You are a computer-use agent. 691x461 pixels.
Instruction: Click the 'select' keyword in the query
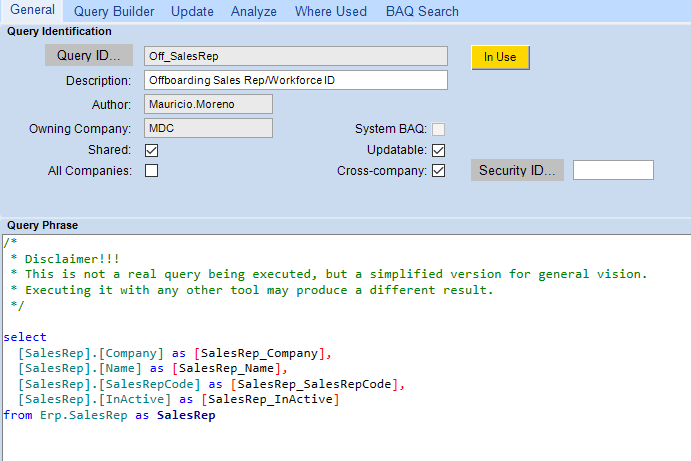pos(25,337)
